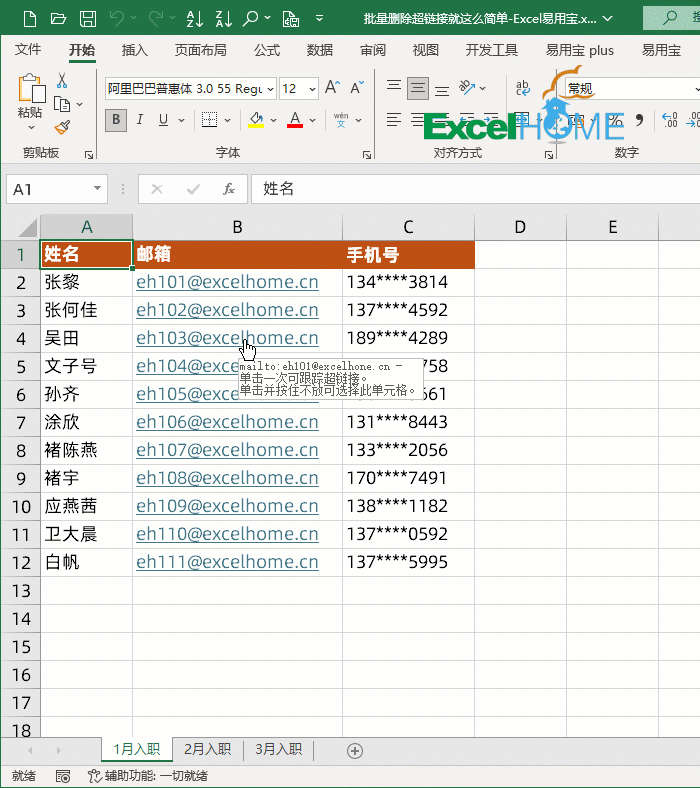Toggle middle vertical alignment

tap(418, 88)
